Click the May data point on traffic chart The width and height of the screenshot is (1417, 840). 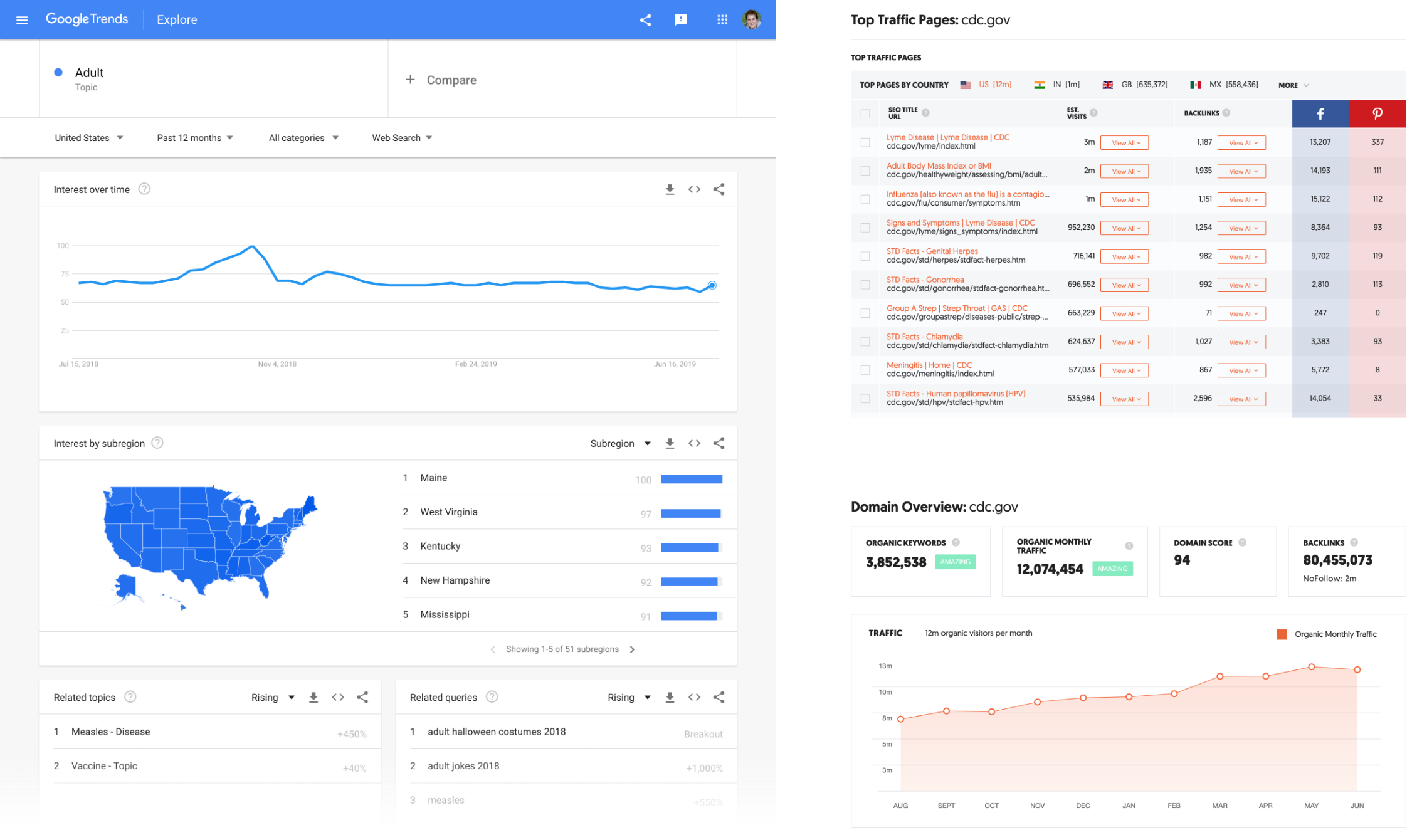pos(1311,667)
